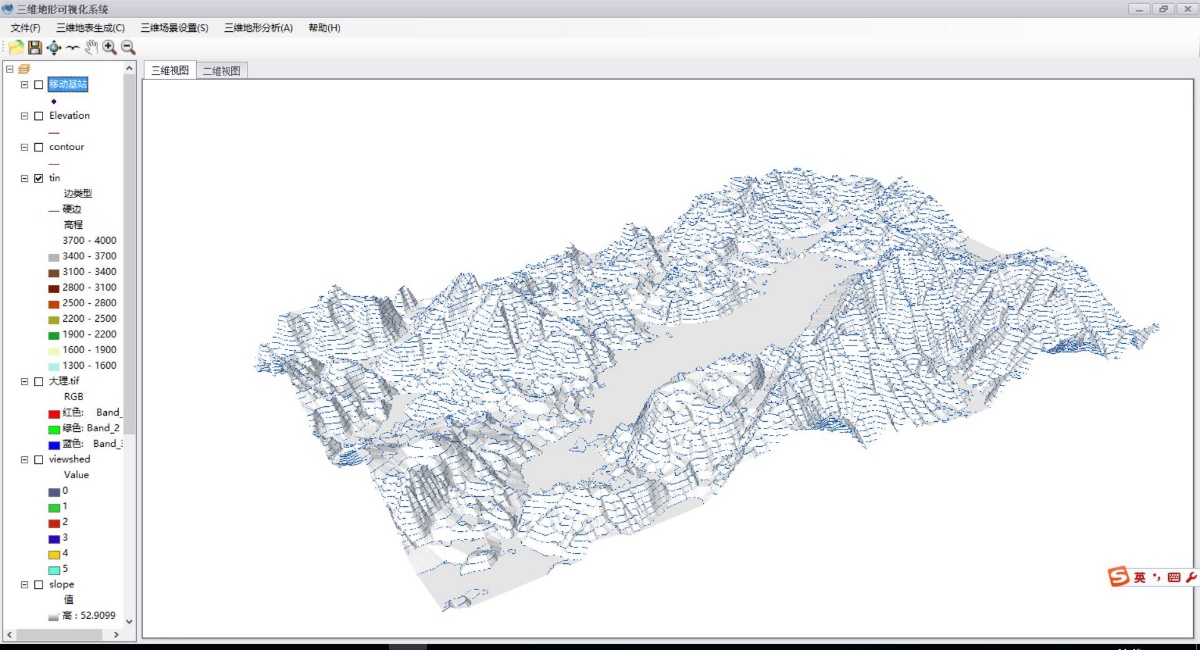
Task: Enable the slope layer checkbox
Action: (x=39, y=585)
